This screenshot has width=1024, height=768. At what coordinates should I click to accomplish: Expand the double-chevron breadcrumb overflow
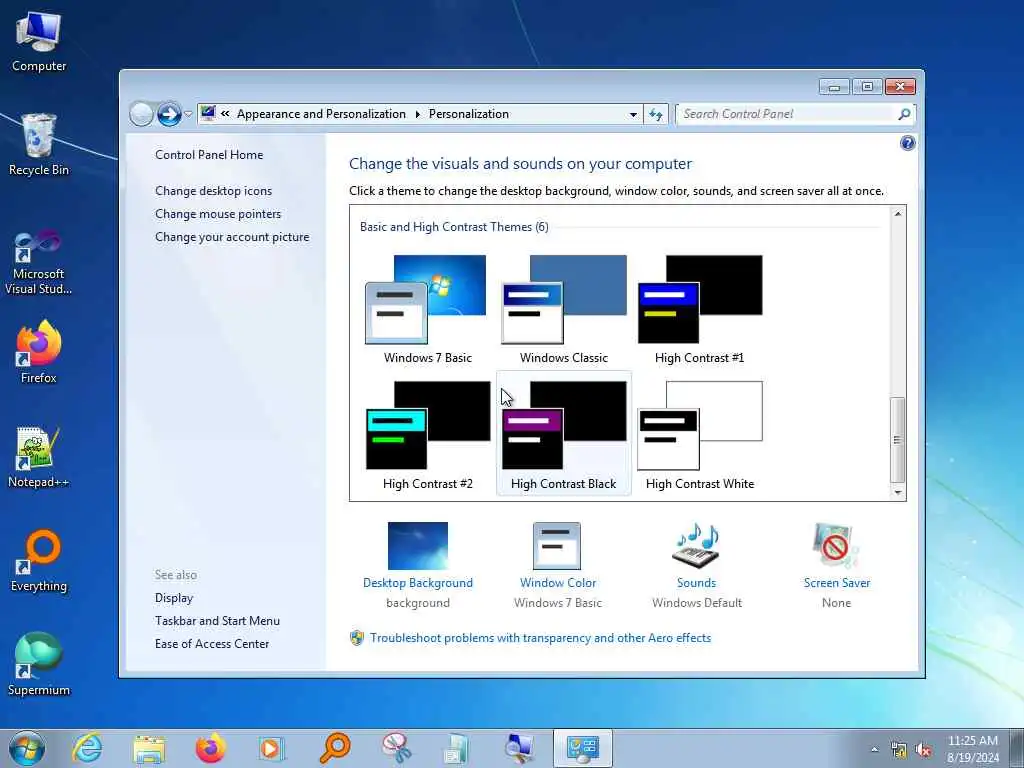(x=225, y=114)
